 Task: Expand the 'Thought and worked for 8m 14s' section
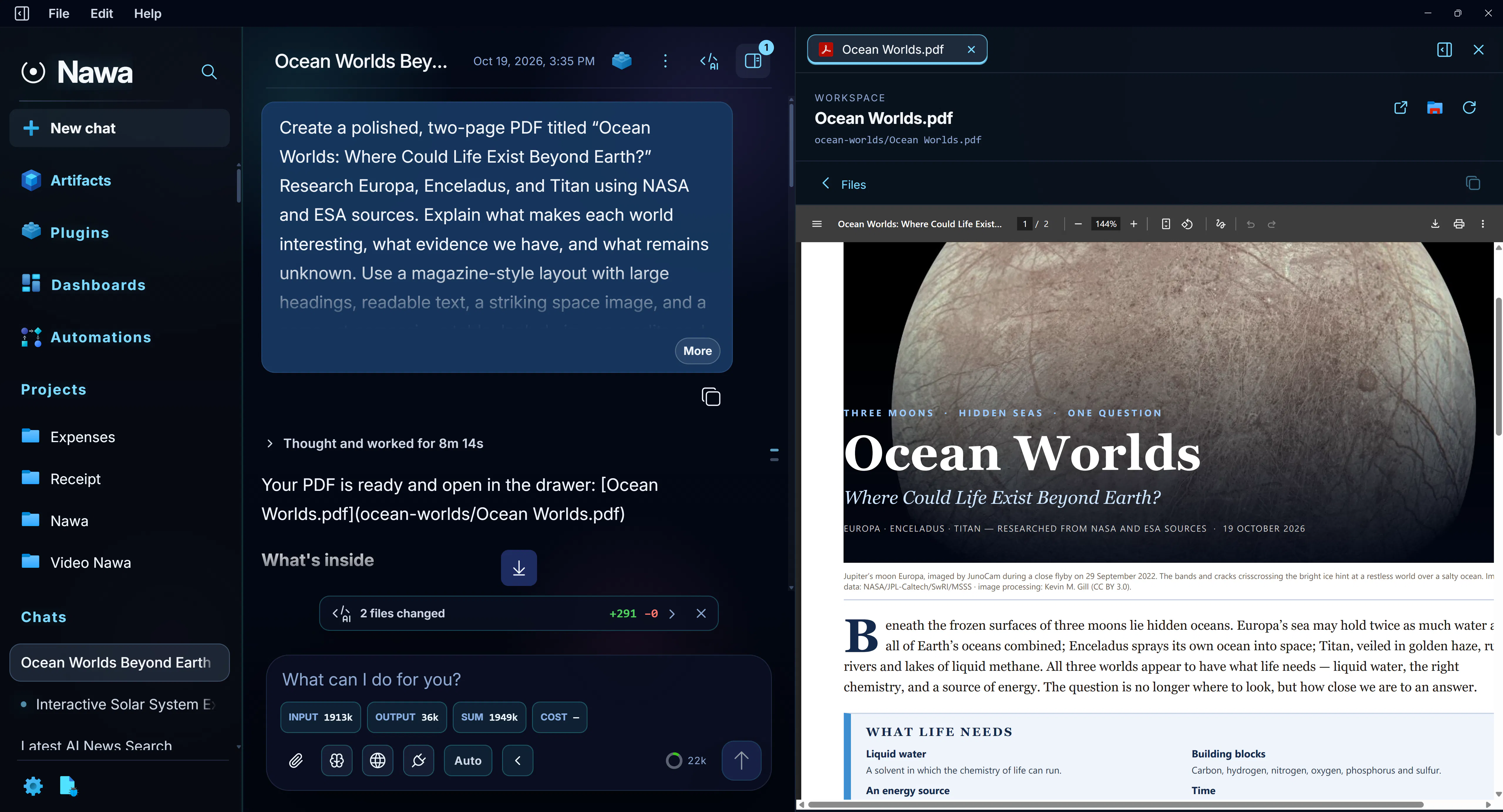[x=375, y=443]
